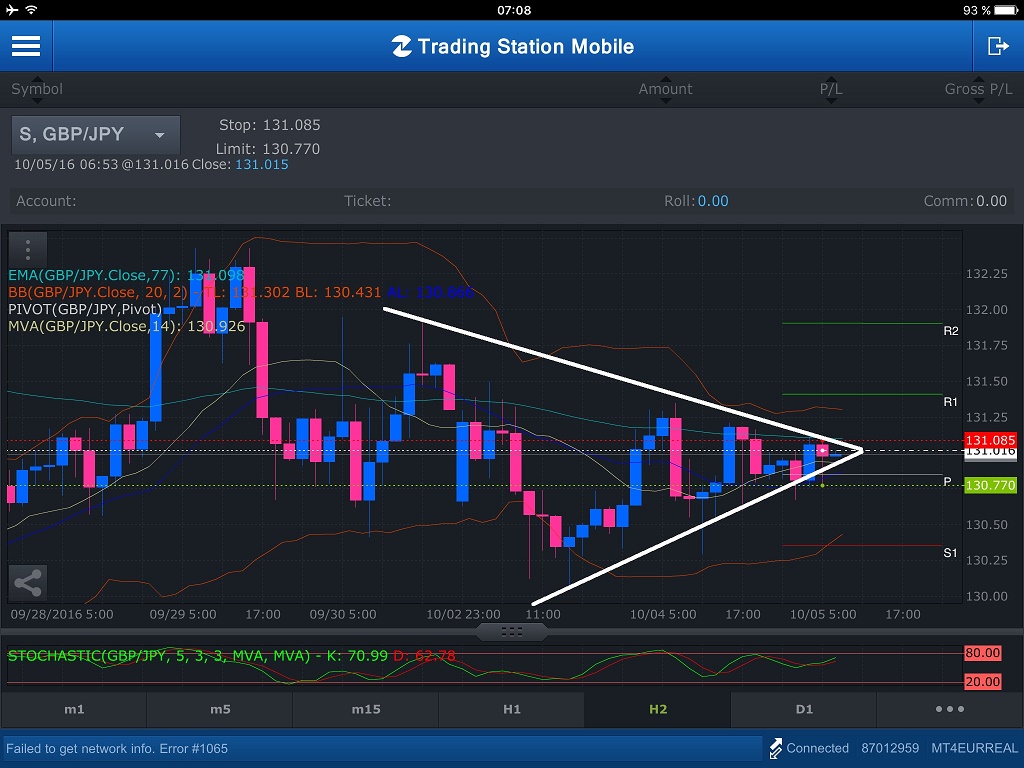This screenshot has height=768, width=1024.
Task: Tap the S1 pivot level label
Action: [x=950, y=553]
